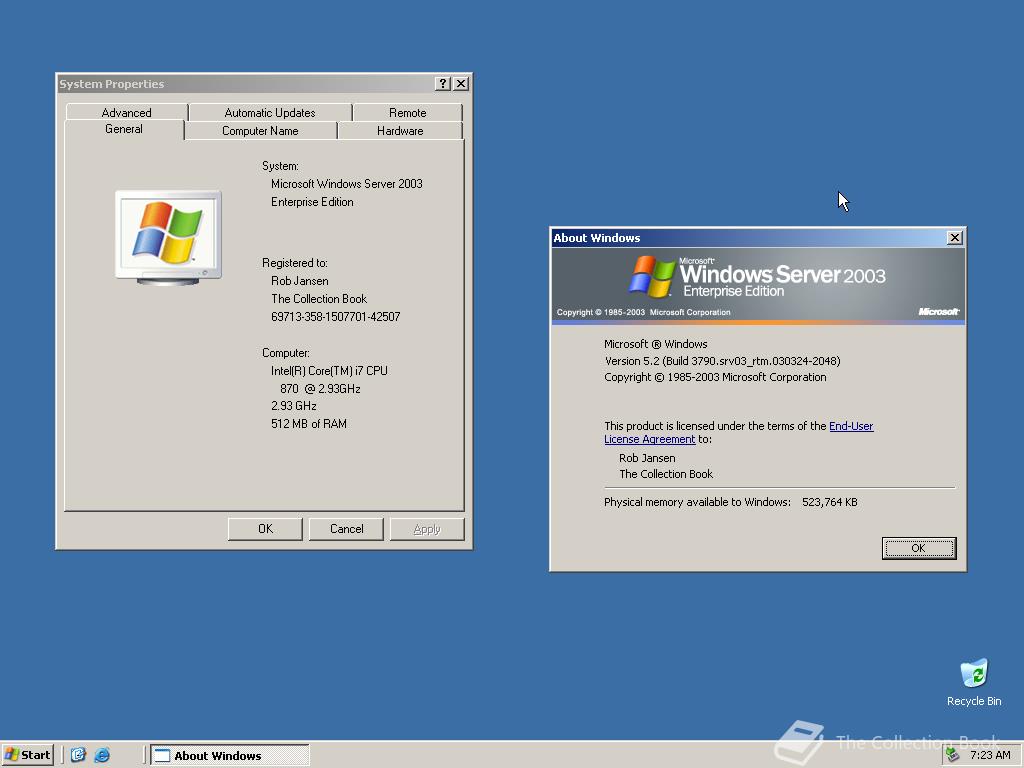Select the General tab

click(124, 129)
